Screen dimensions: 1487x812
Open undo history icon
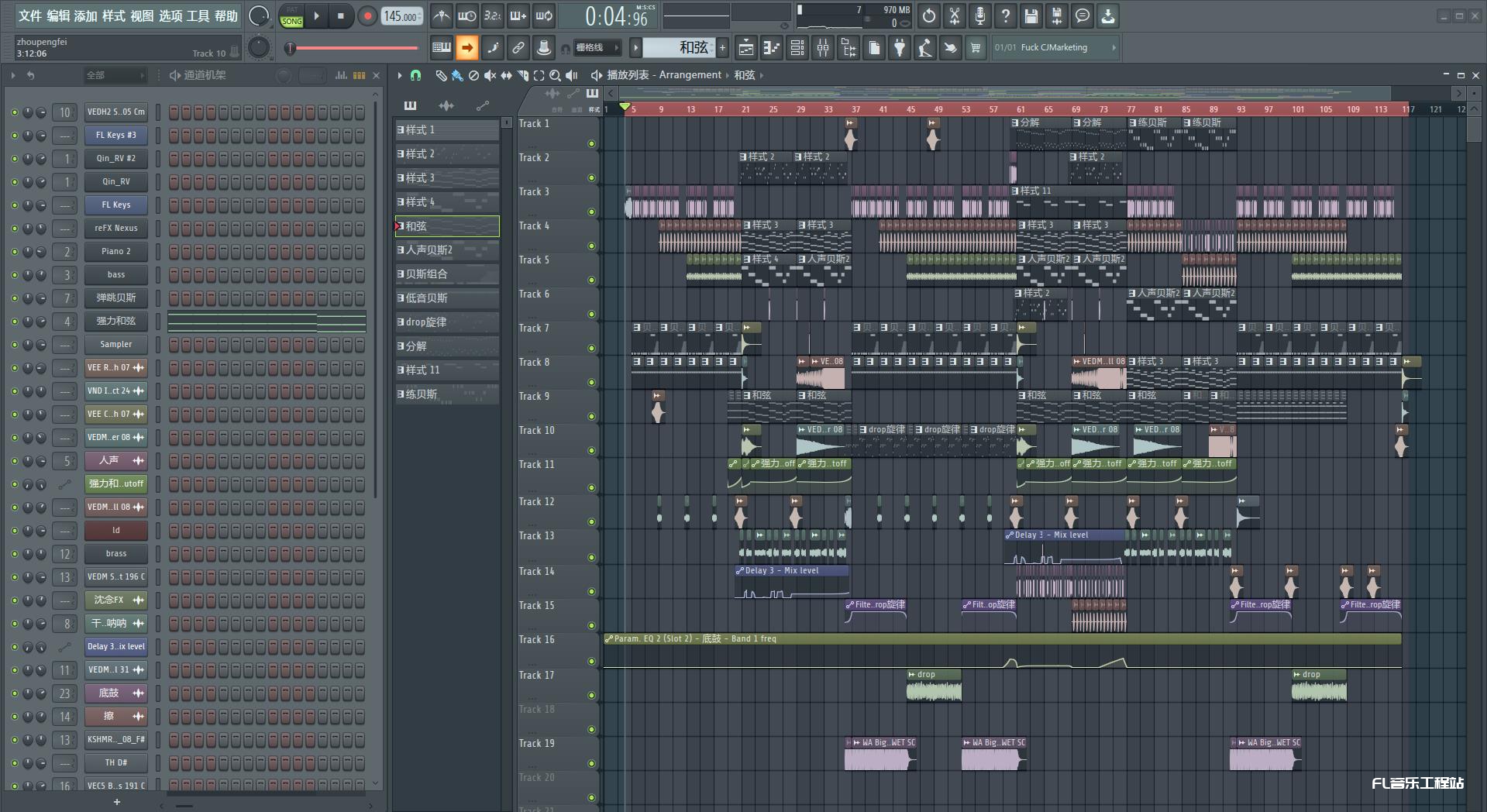(929, 15)
